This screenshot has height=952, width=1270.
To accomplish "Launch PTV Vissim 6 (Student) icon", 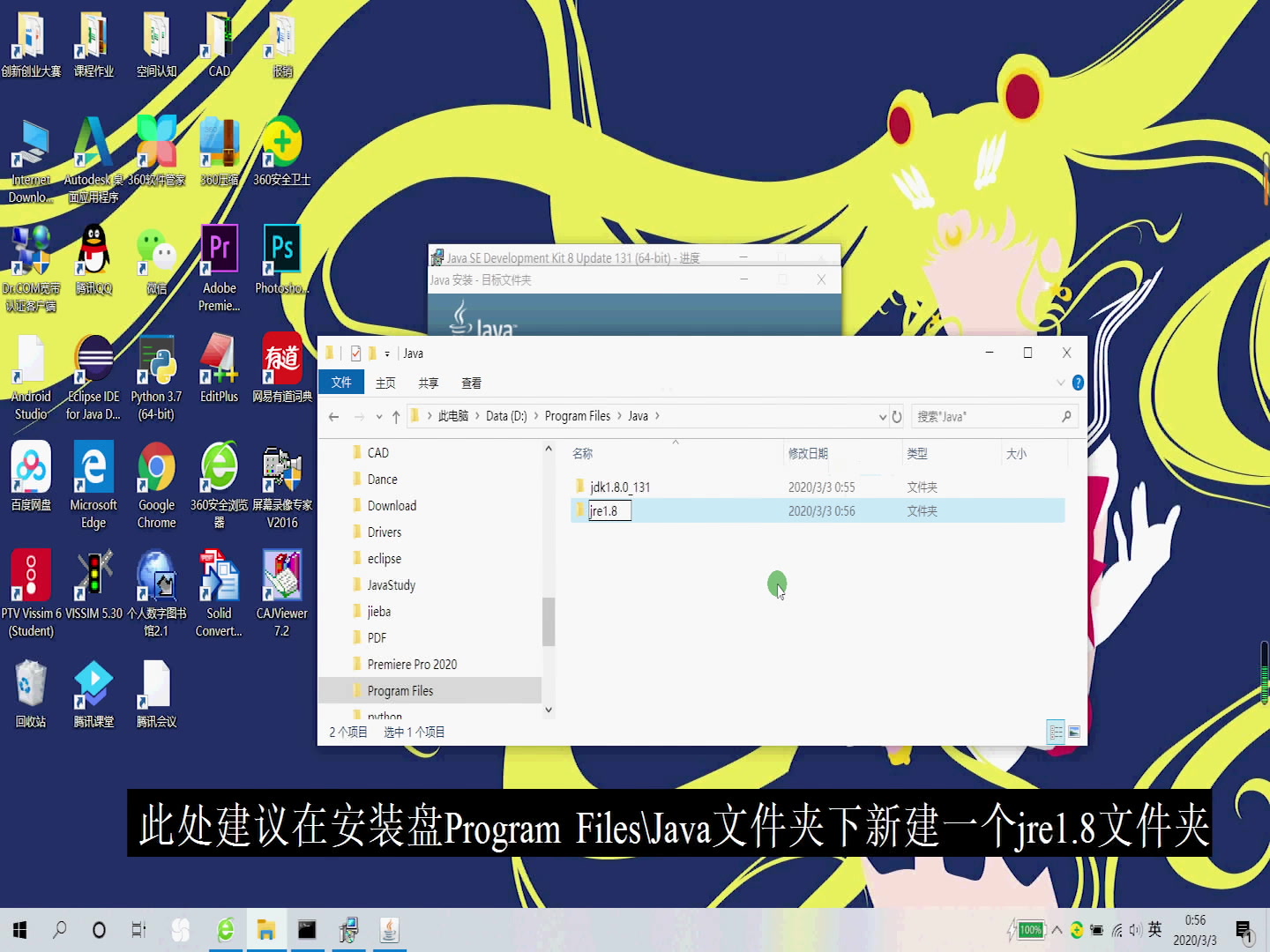I will pos(31,593).
